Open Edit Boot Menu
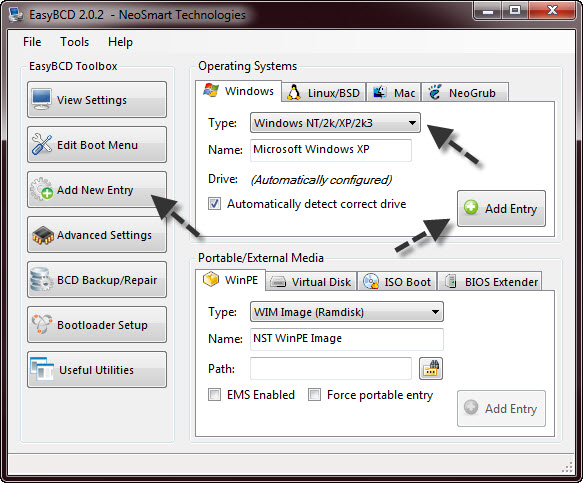 (x=97, y=145)
